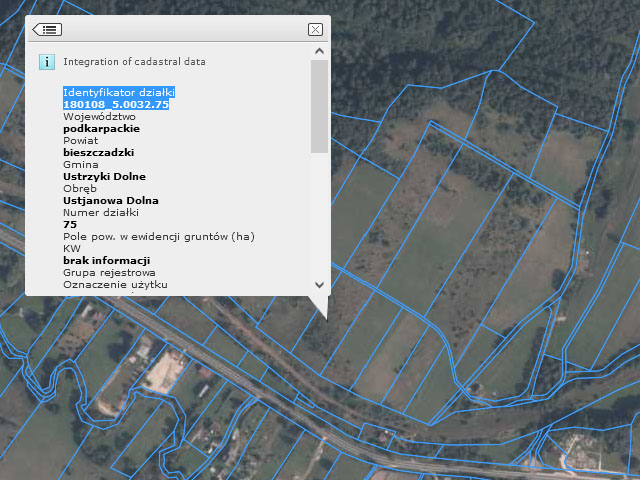Viewport: 640px width, 480px height.
Task: Click the 'Grupa rejestrowa' label
Action: [109, 273]
